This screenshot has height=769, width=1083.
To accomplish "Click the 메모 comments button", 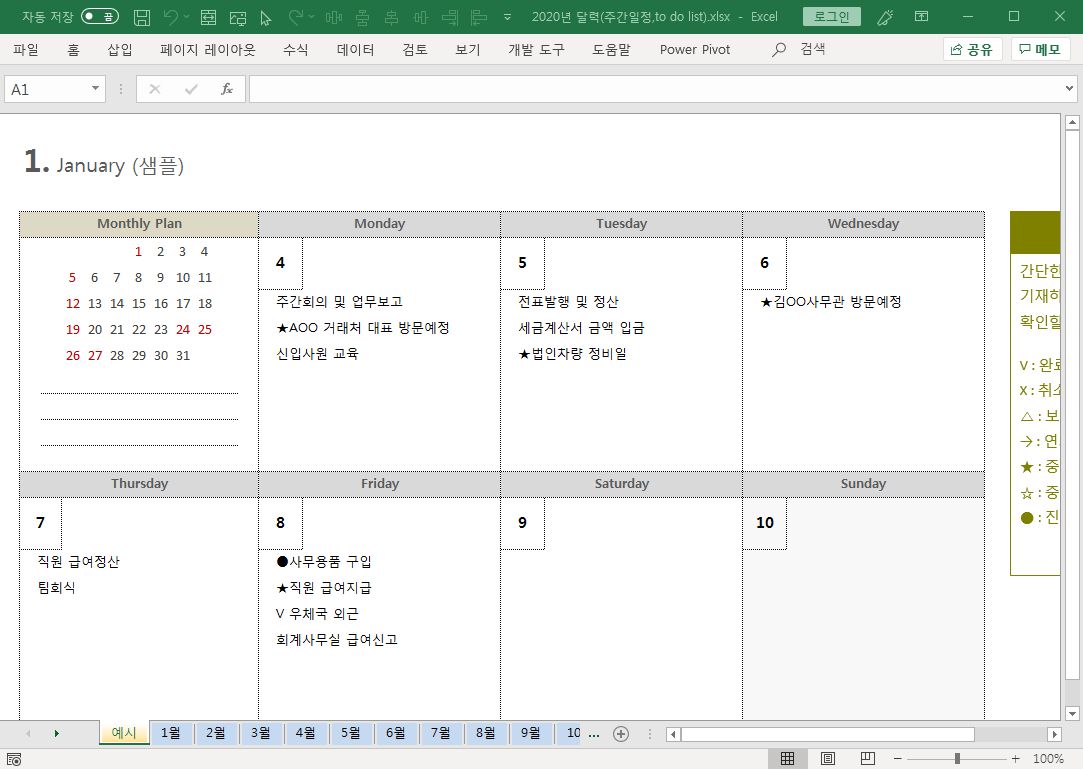I will (x=1040, y=49).
